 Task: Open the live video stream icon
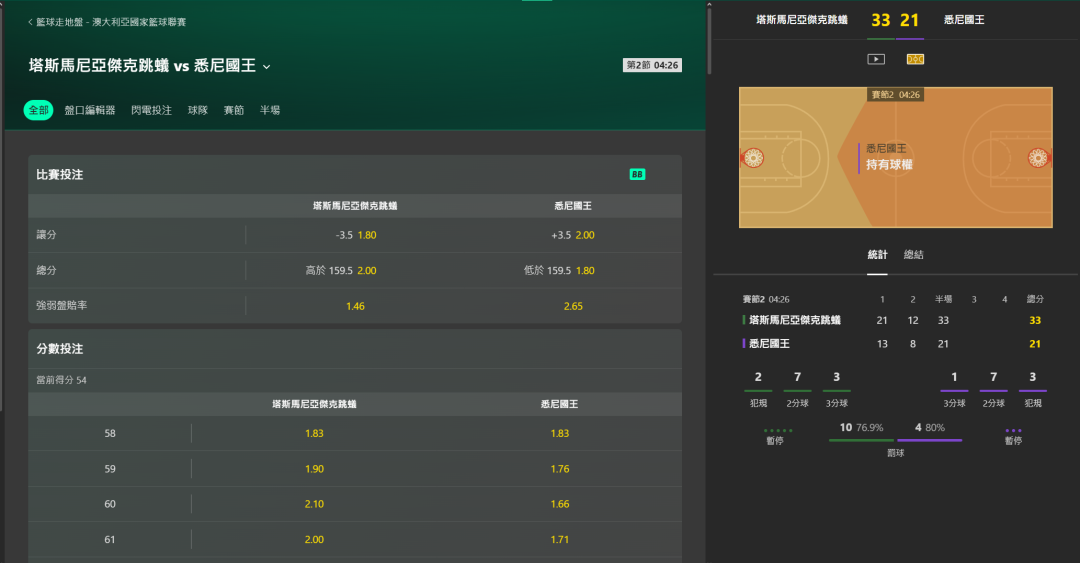(x=875, y=59)
